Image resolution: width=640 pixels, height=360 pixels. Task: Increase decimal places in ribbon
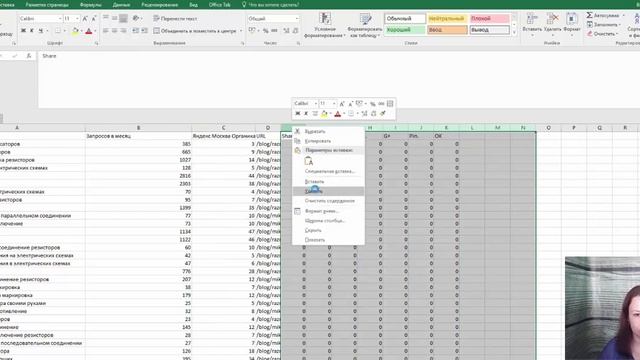(x=286, y=31)
